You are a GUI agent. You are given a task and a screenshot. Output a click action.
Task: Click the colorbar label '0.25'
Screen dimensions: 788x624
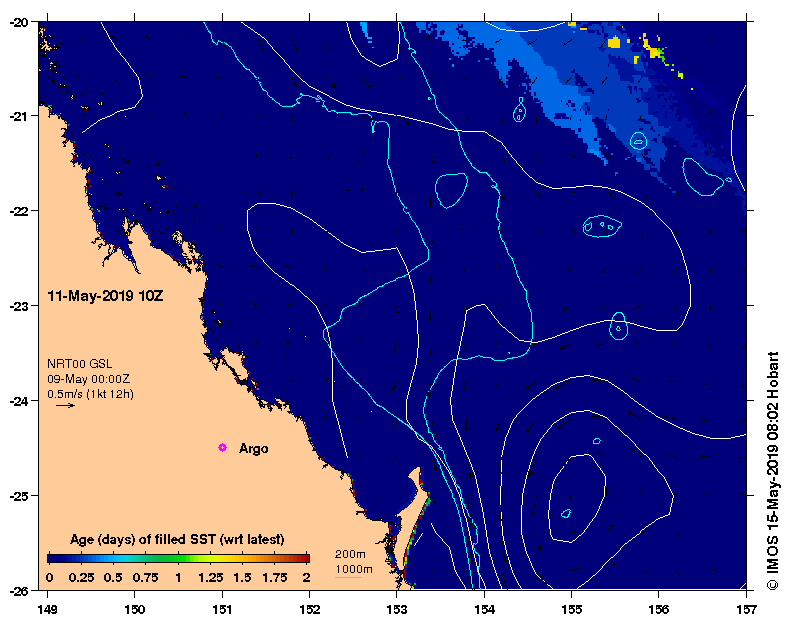[81, 578]
